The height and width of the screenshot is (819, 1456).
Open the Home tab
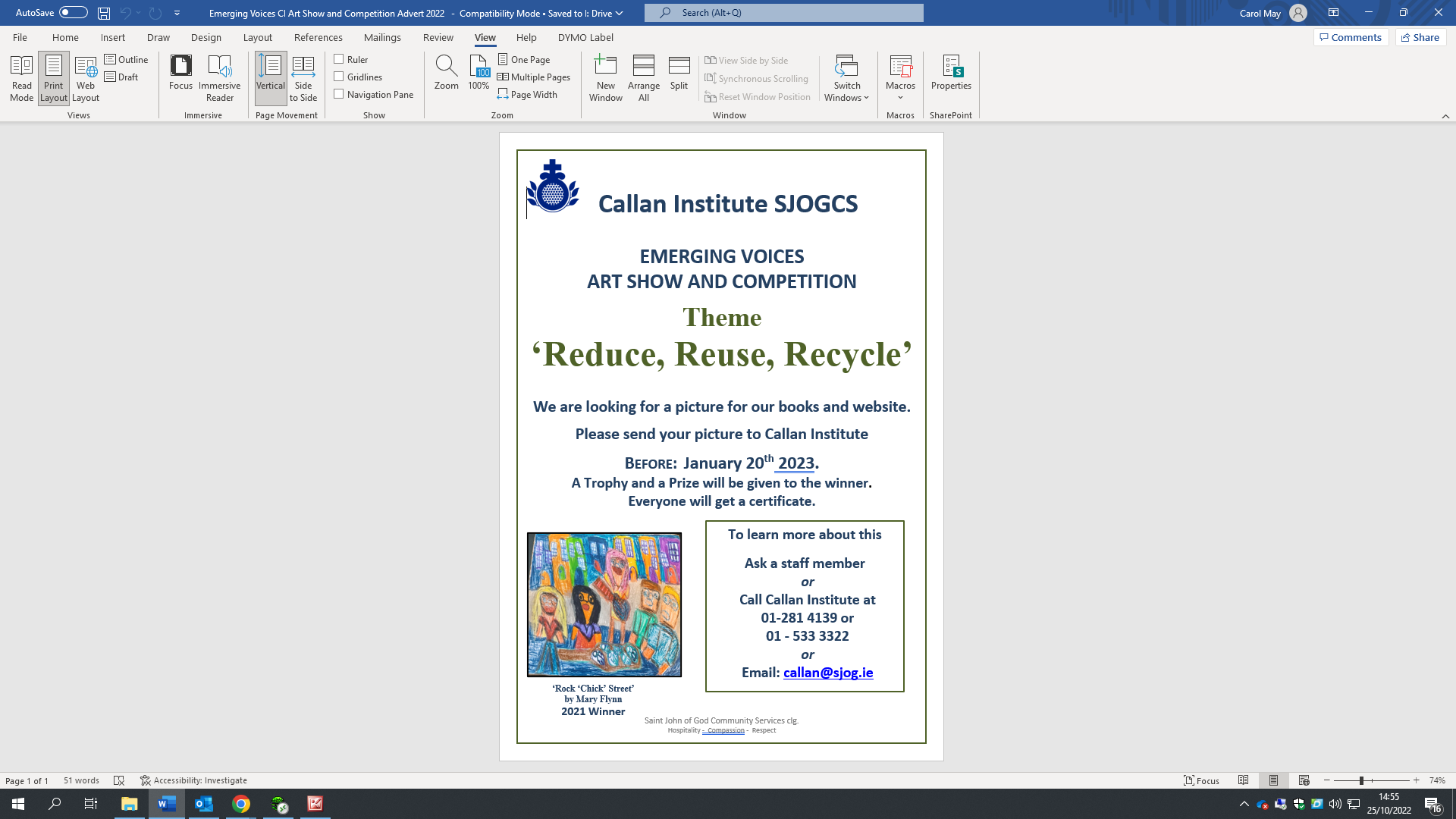tap(65, 37)
